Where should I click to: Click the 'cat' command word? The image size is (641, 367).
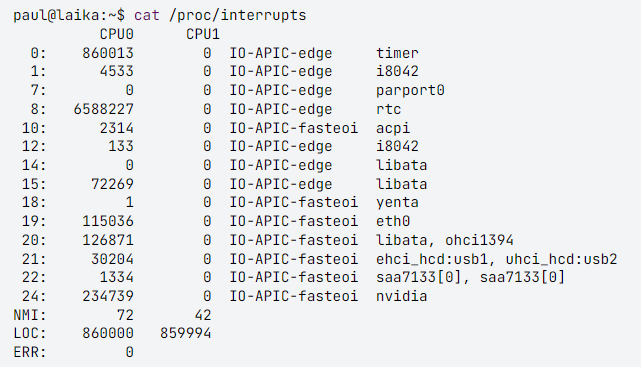click(147, 16)
